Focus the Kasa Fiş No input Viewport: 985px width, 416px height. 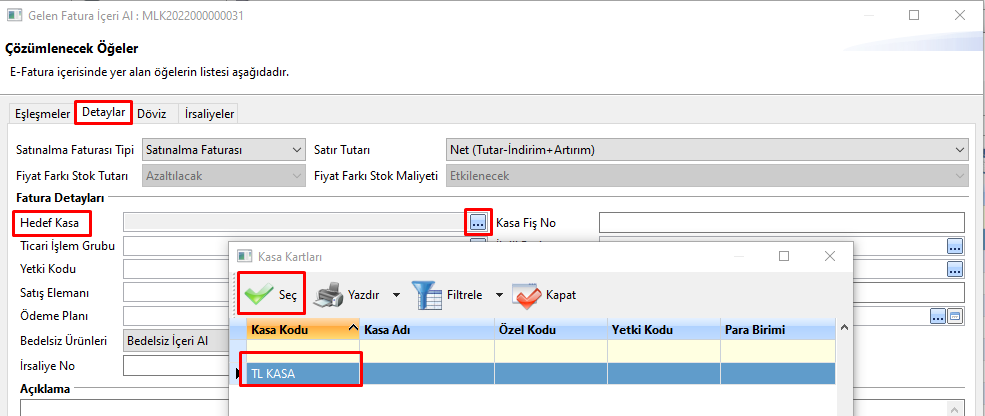(x=781, y=222)
